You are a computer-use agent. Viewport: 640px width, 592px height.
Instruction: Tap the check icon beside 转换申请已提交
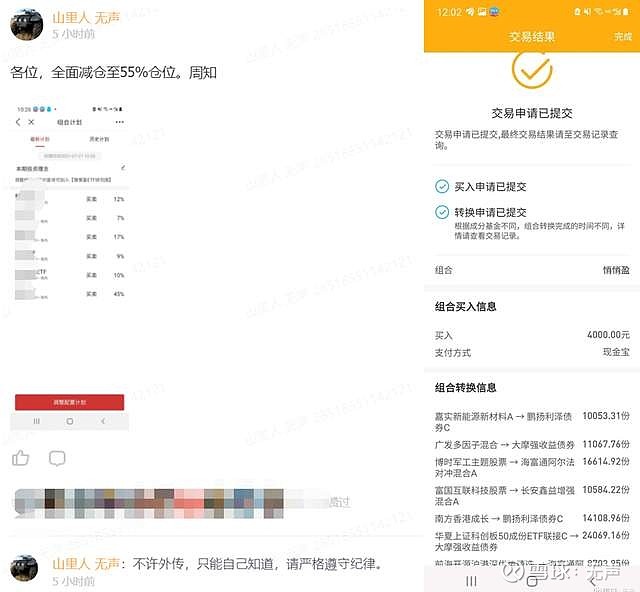tap(442, 212)
